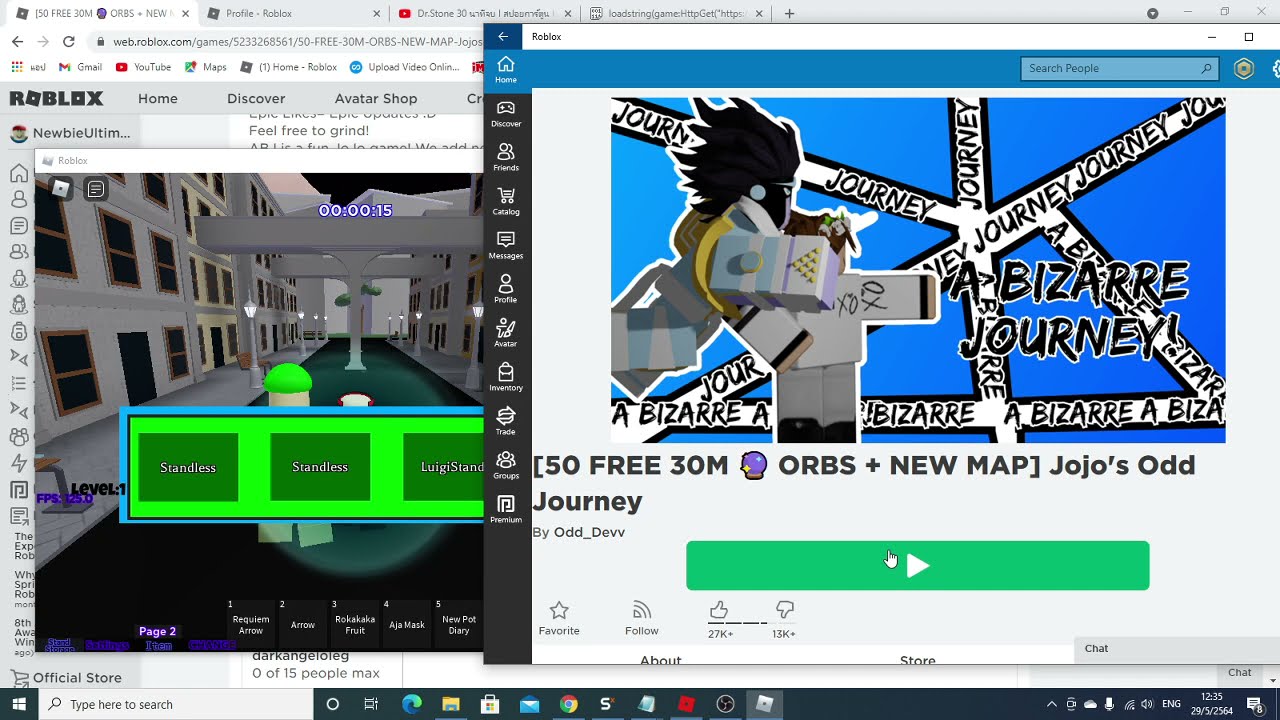Viewport: 1280px width, 720px height.
Task: Select the second Standless stand slot
Action: (x=320, y=467)
